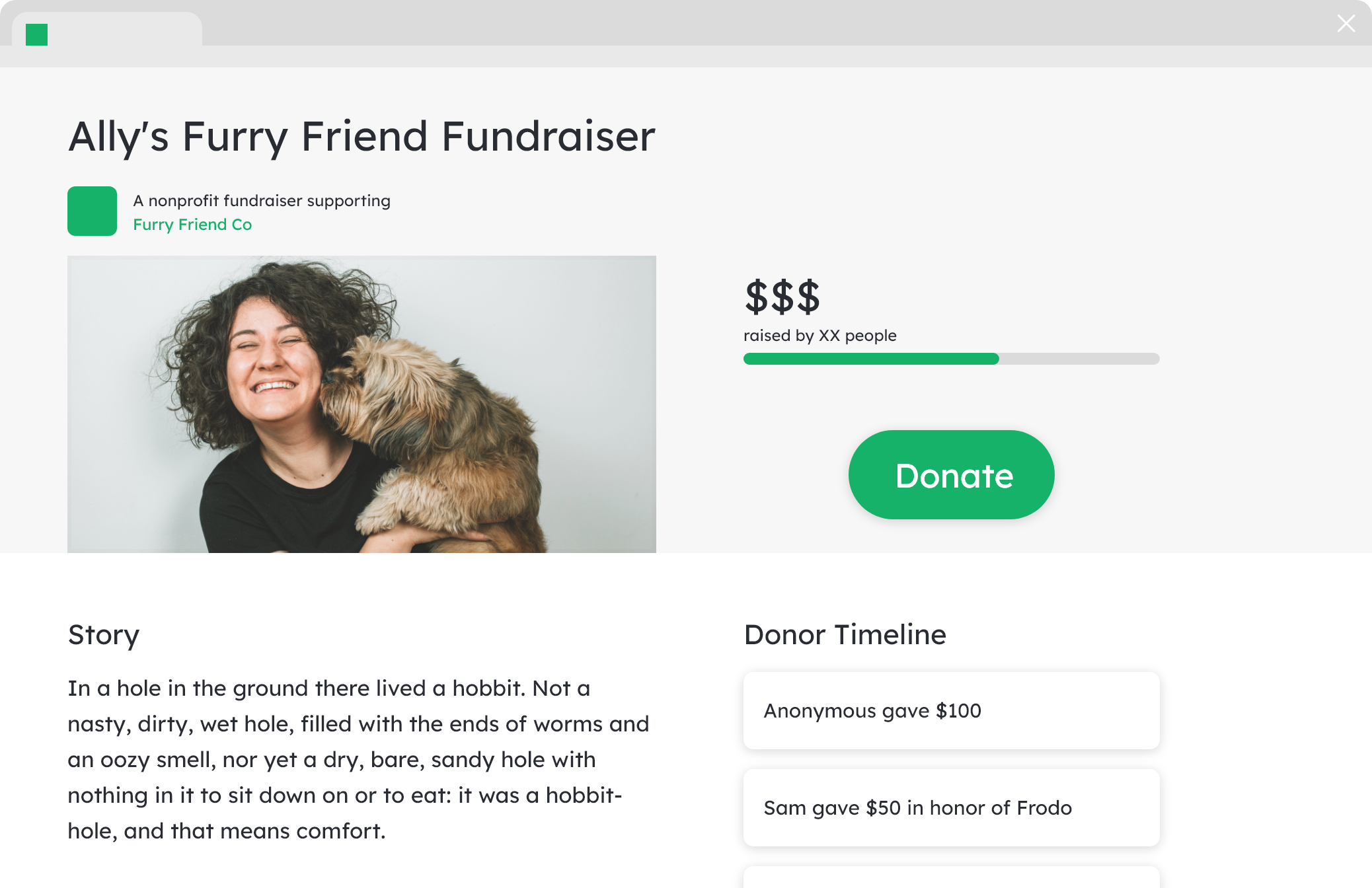The width and height of the screenshot is (1372, 888).
Task: Click the '$$$' amount raised figure
Action: coord(782,297)
